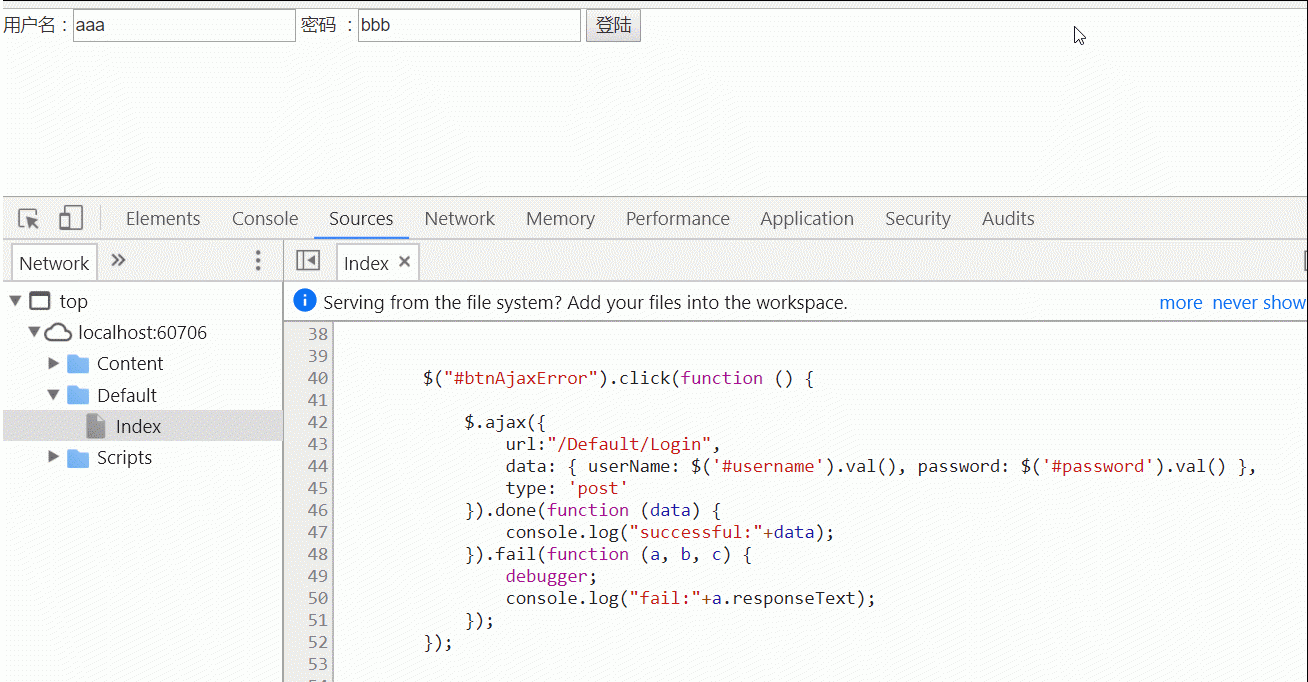Viewport: 1308px width, 682px height.
Task: Select the Content folder label
Action: tap(130, 364)
